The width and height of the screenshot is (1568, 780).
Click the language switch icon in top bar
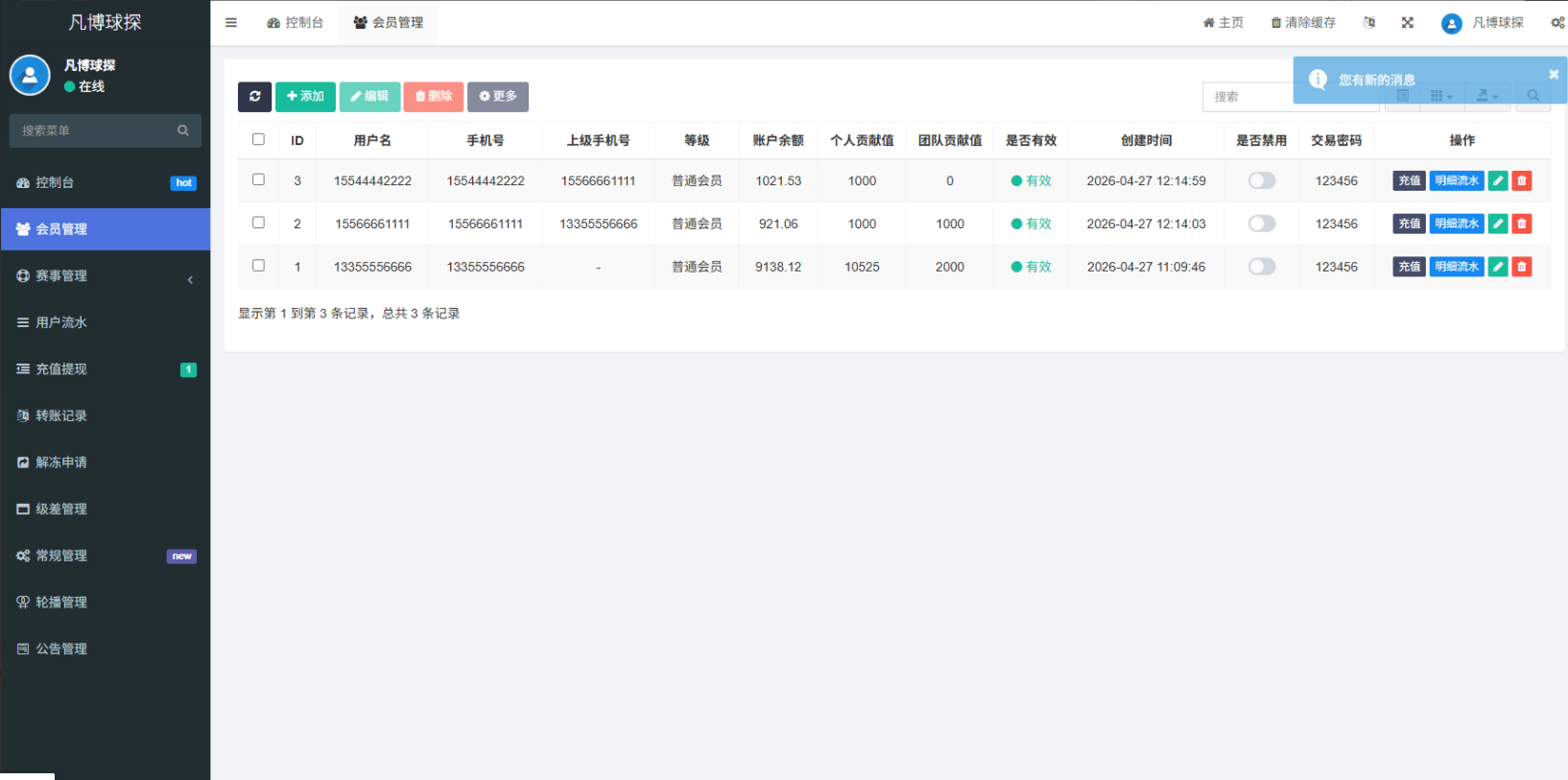point(1369,22)
